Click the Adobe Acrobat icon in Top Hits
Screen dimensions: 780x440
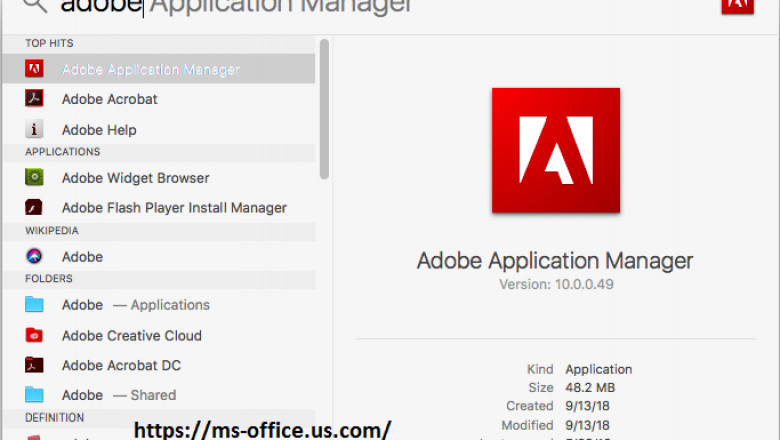coord(34,98)
